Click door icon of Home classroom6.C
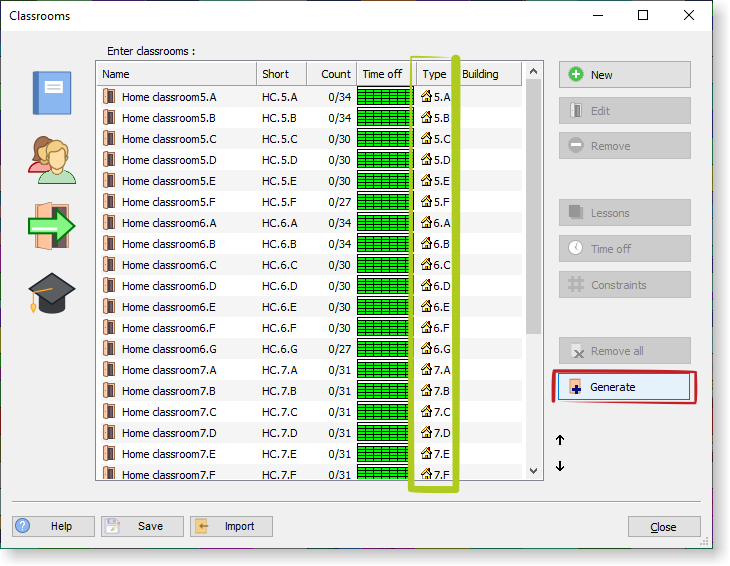 click(109, 264)
